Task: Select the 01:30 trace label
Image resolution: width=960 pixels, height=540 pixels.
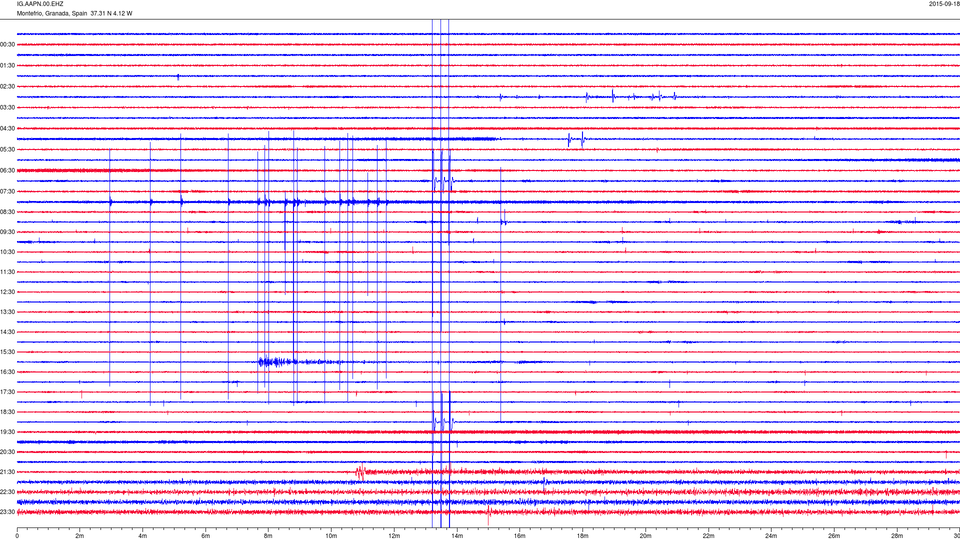Action: tap(7, 66)
